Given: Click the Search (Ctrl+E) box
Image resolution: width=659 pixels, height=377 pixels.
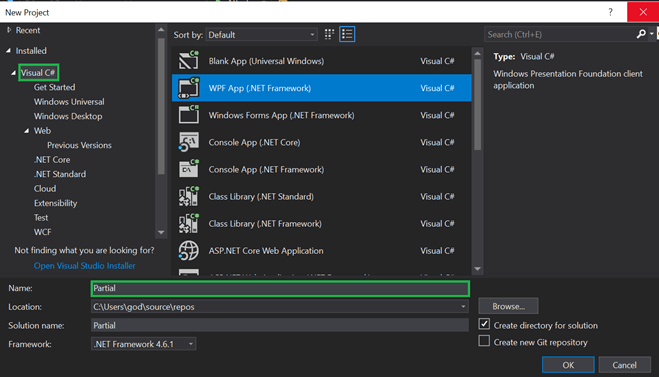Looking at the screenshot, I should (x=560, y=34).
